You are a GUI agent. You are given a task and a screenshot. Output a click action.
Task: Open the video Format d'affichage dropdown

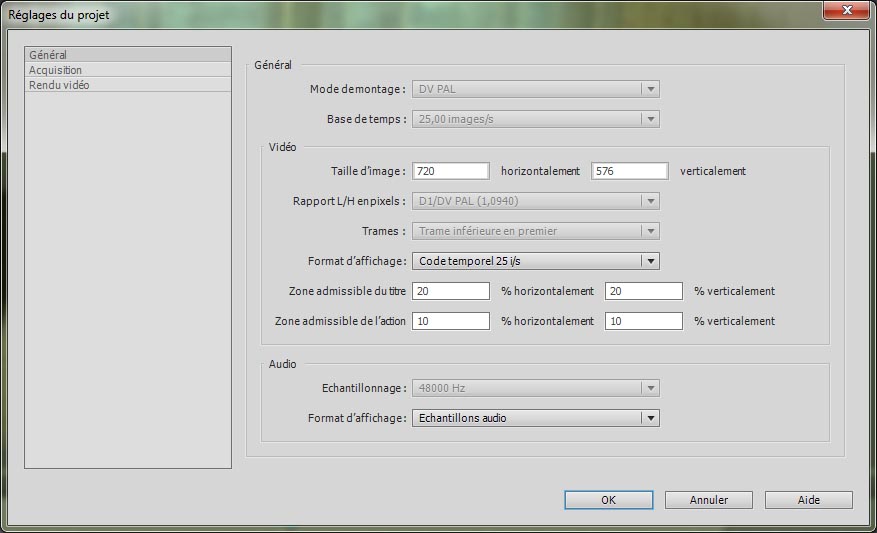coord(536,261)
